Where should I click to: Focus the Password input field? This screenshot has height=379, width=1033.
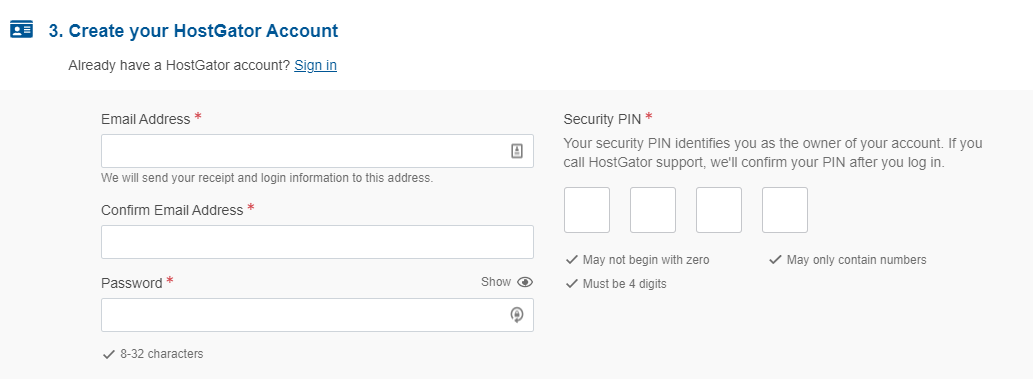pyautogui.click(x=317, y=315)
